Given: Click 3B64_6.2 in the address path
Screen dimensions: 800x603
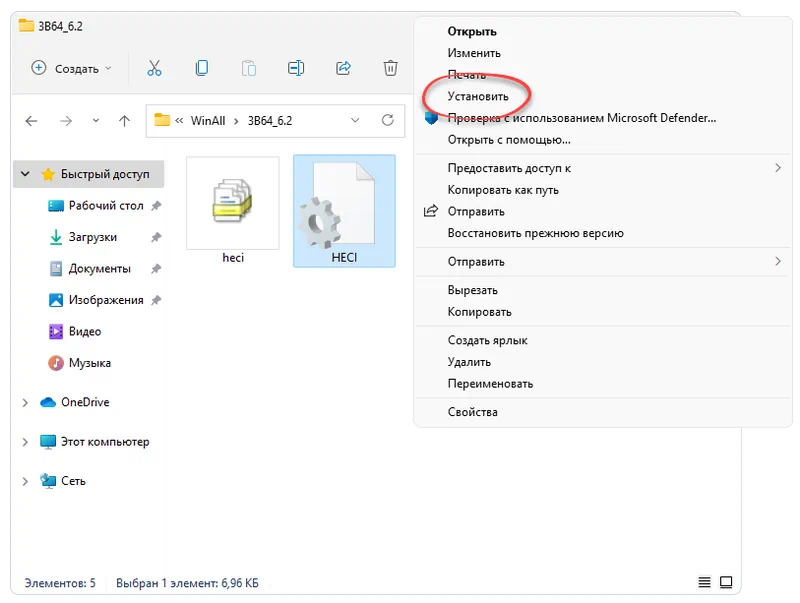Looking at the screenshot, I should coord(270,121).
